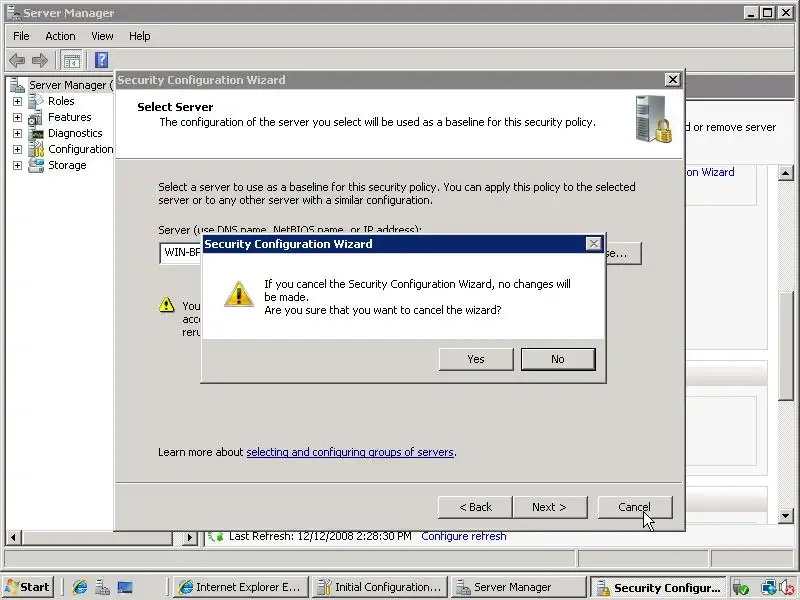Click the first system tray icon with the green check
800x600 pixels.
point(740,588)
